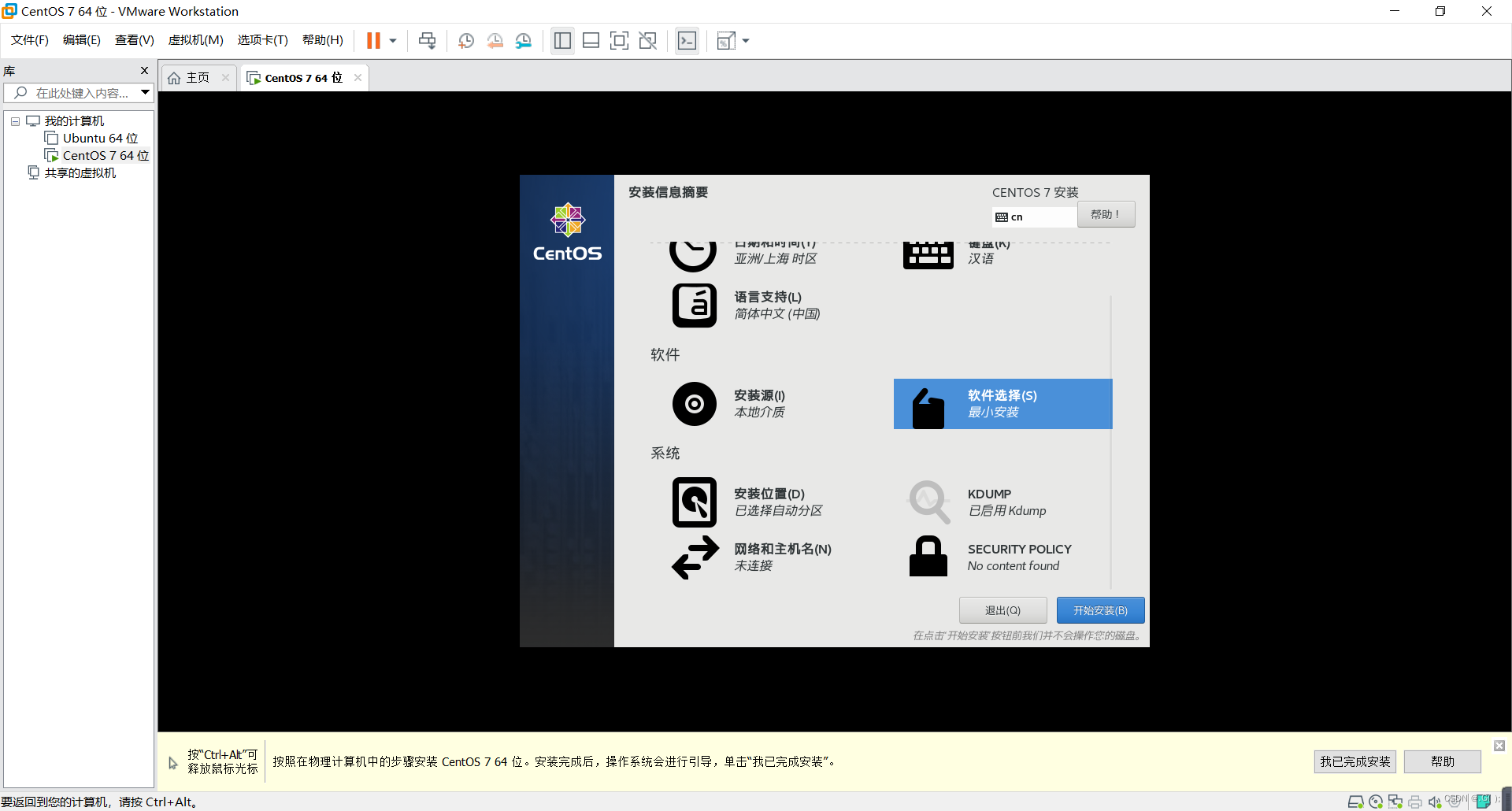Click the teal message log note icon
This screenshot has width=1512, height=811.
coord(1483,802)
